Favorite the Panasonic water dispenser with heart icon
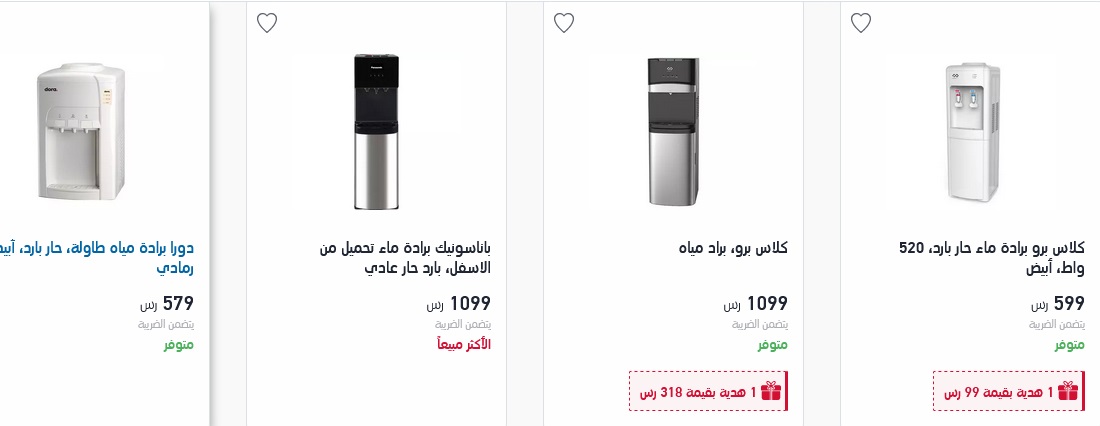Image resolution: width=1100 pixels, height=426 pixels. (266, 23)
